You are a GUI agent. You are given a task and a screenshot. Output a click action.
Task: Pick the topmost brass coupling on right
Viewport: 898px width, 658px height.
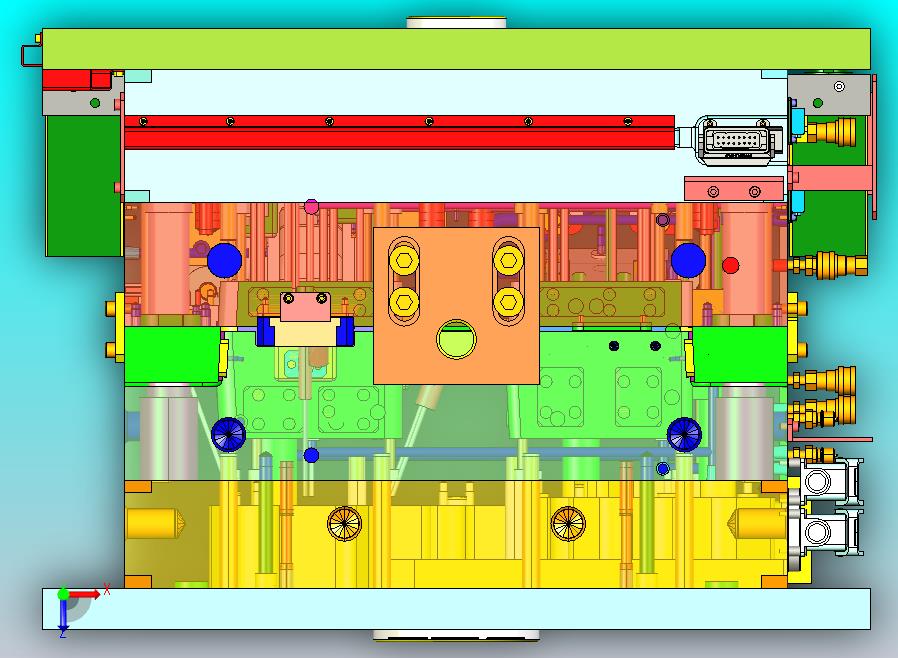[829, 131]
